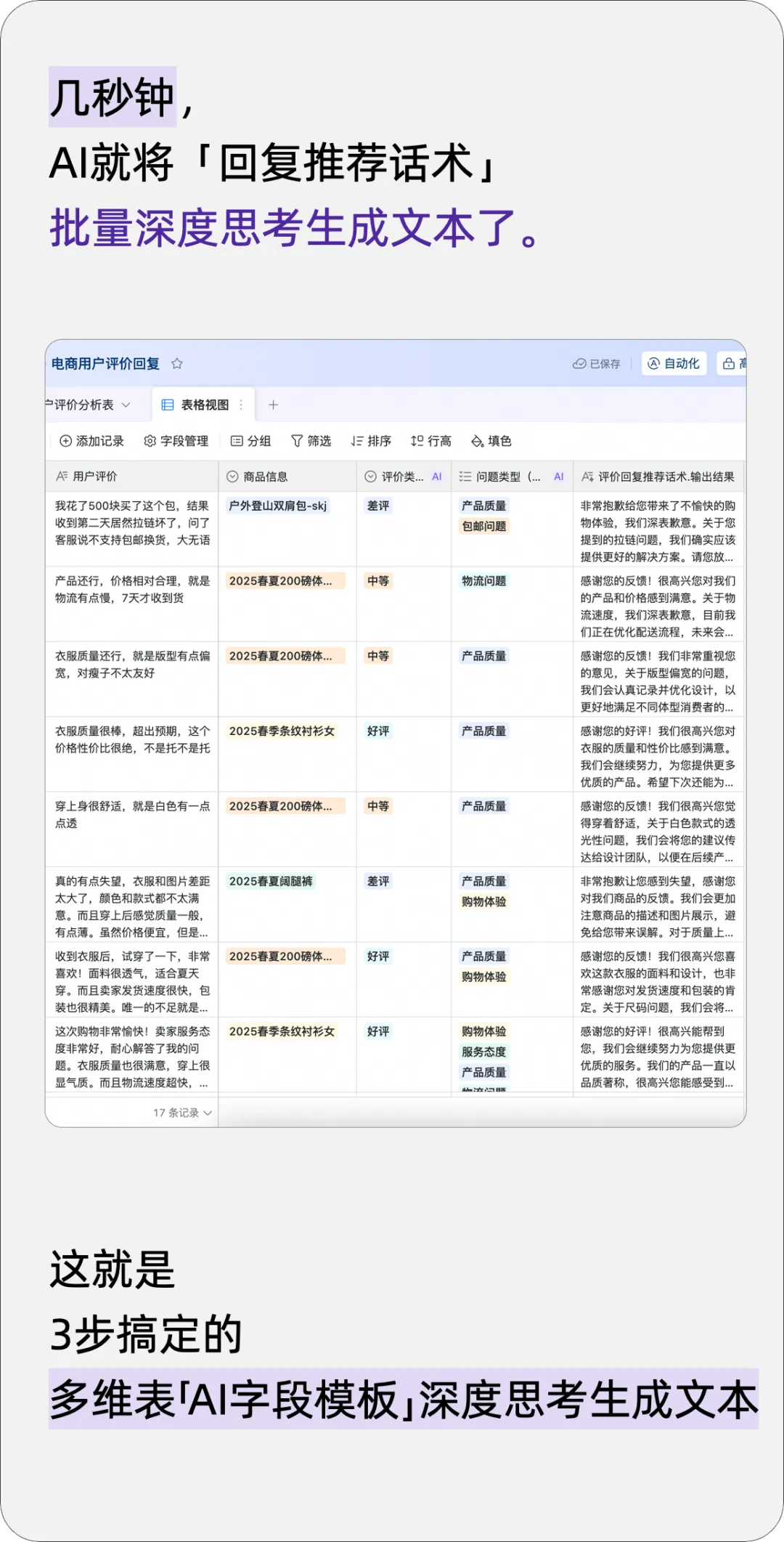Open the 分组 grouping option
The height and width of the screenshot is (1542, 784).
coord(251,441)
